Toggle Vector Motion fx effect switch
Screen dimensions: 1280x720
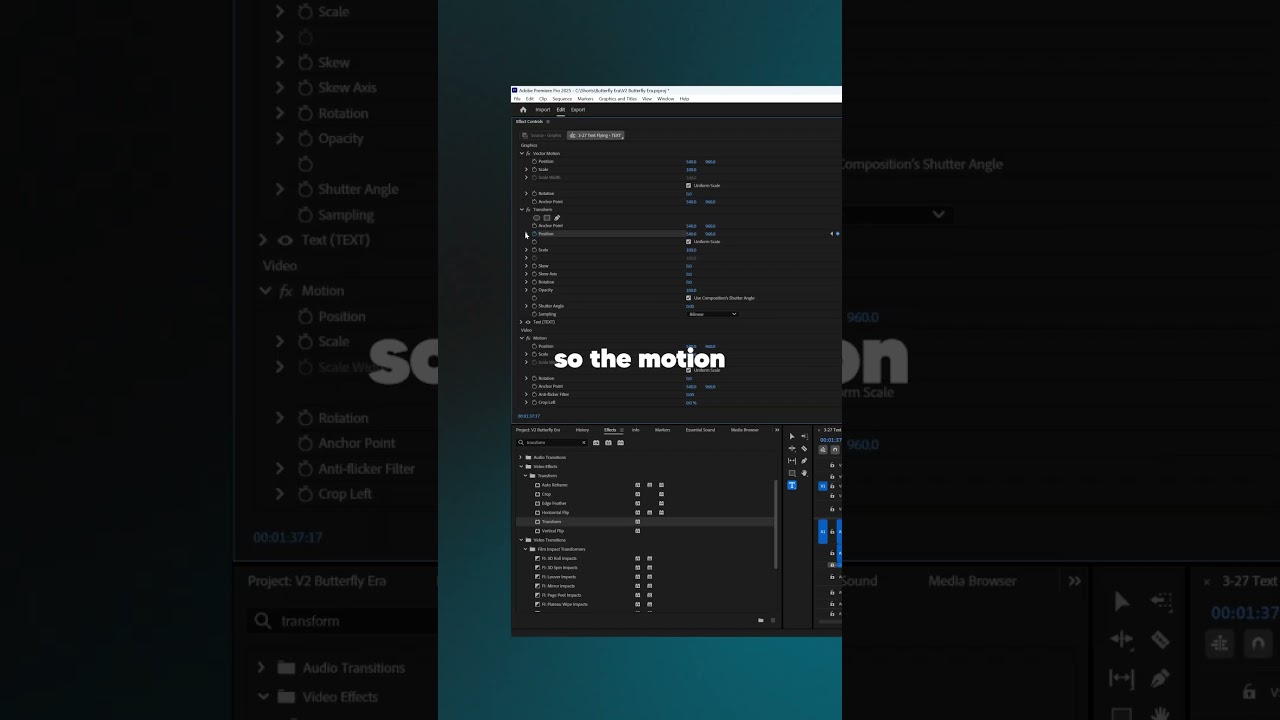coord(528,153)
